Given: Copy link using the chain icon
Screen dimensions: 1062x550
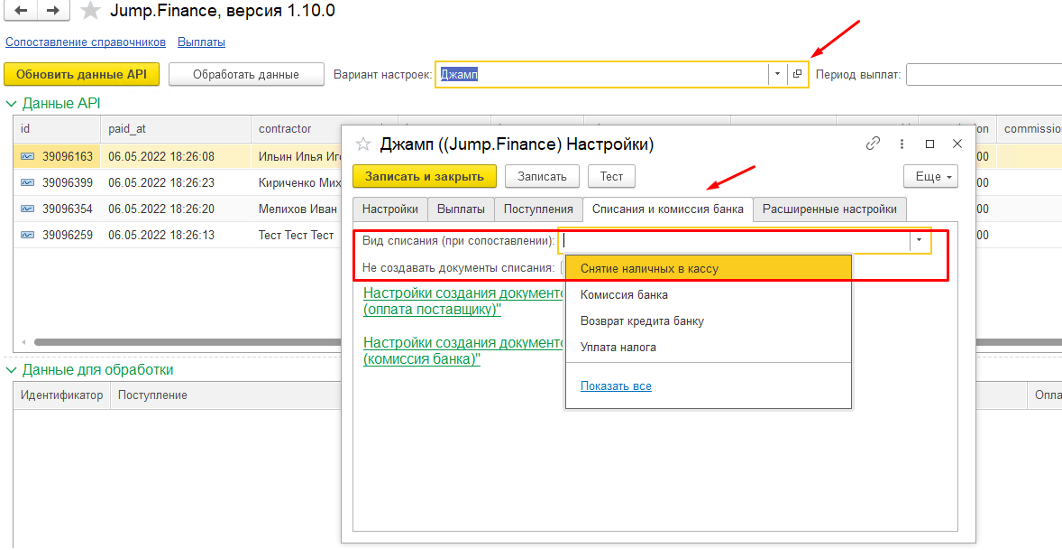Looking at the screenshot, I should click(872, 144).
